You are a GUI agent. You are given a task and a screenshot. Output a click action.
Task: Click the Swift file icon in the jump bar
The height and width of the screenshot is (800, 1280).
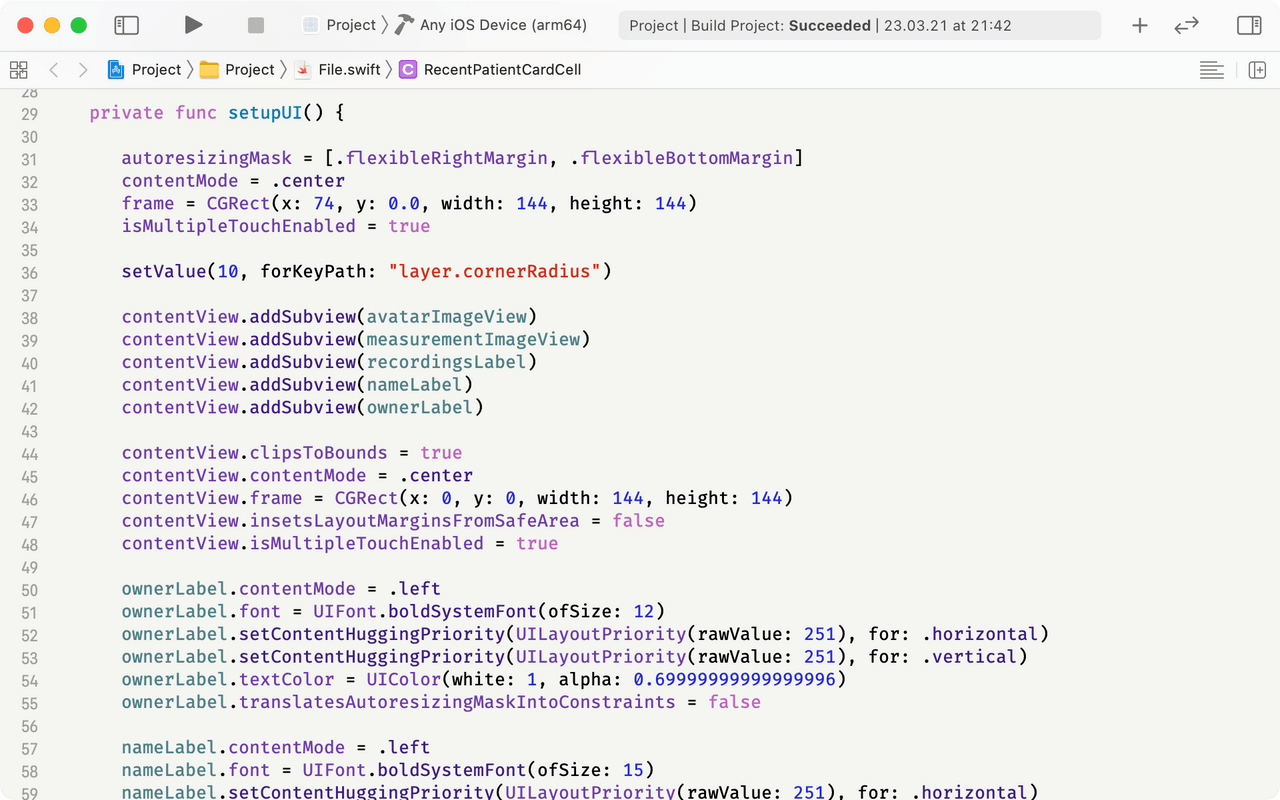pos(303,69)
